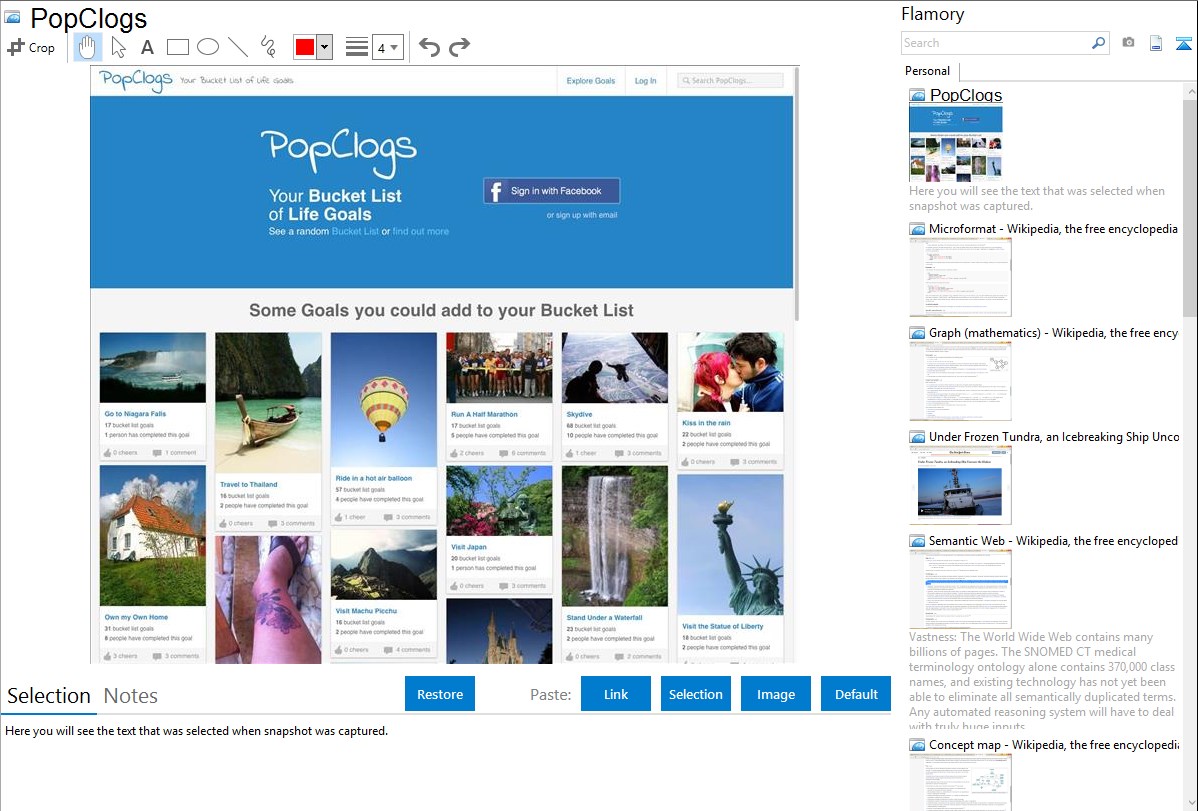Click the Restore button
This screenshot has height=811, width=1198.
click(440, 694)
